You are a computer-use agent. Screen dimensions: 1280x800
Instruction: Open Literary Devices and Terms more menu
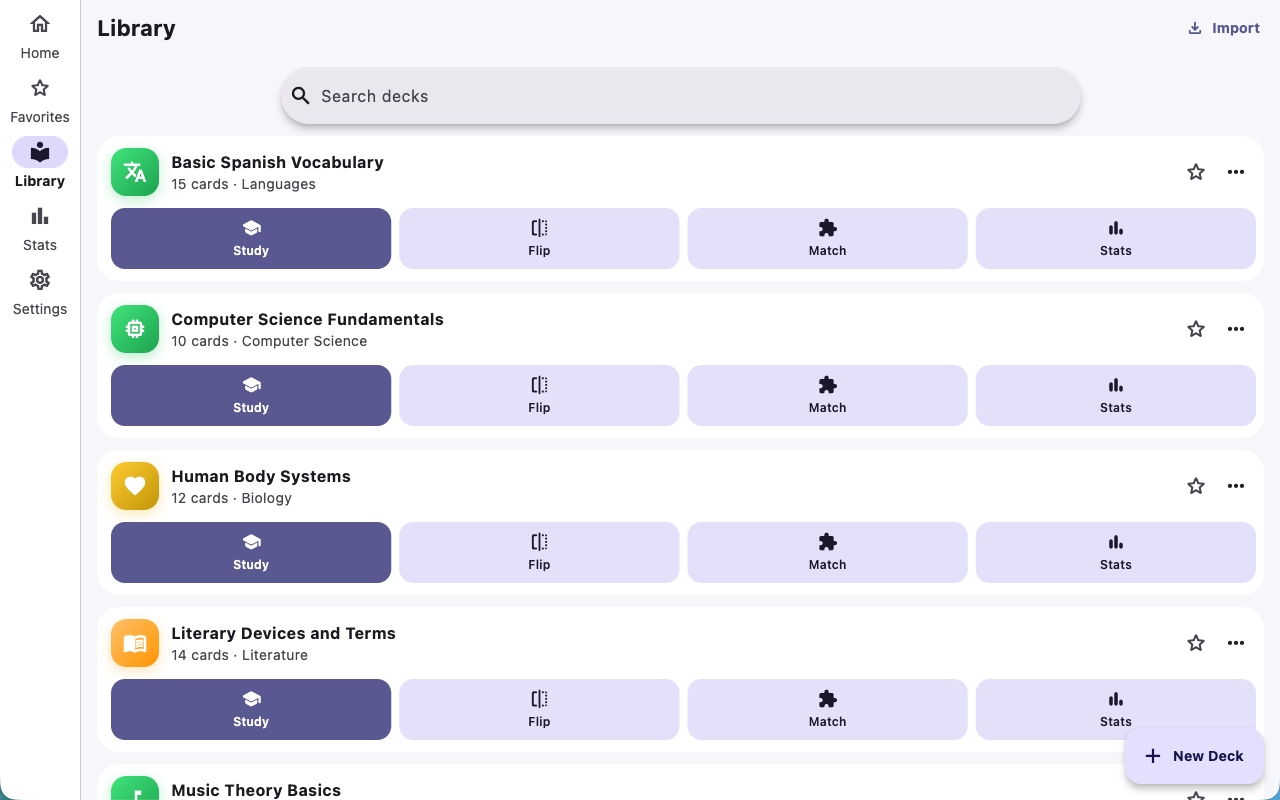tap(1236, 643)
